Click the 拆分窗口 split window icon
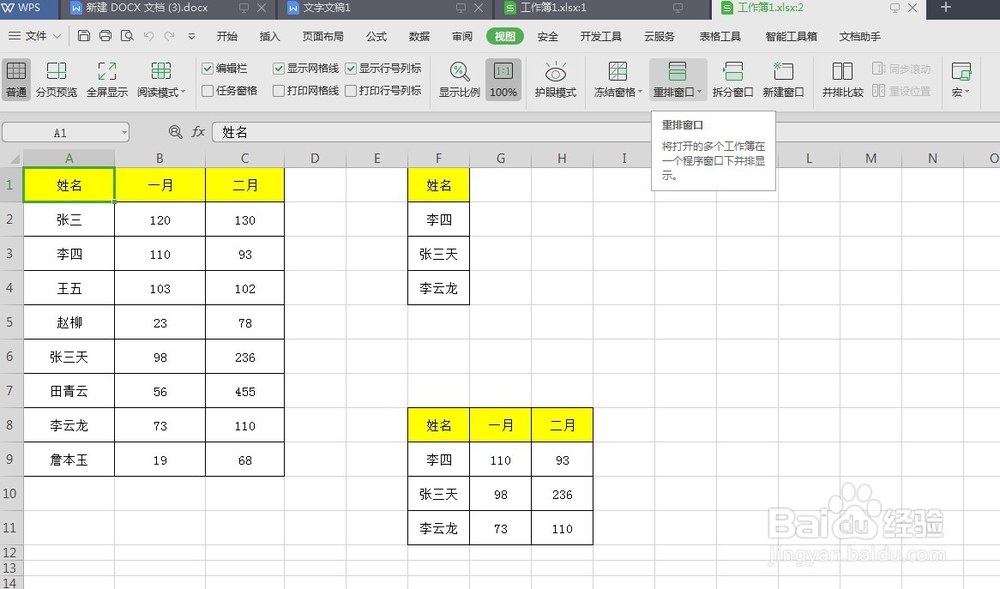Screen dimensions: 1000x589 pos(733,80)
